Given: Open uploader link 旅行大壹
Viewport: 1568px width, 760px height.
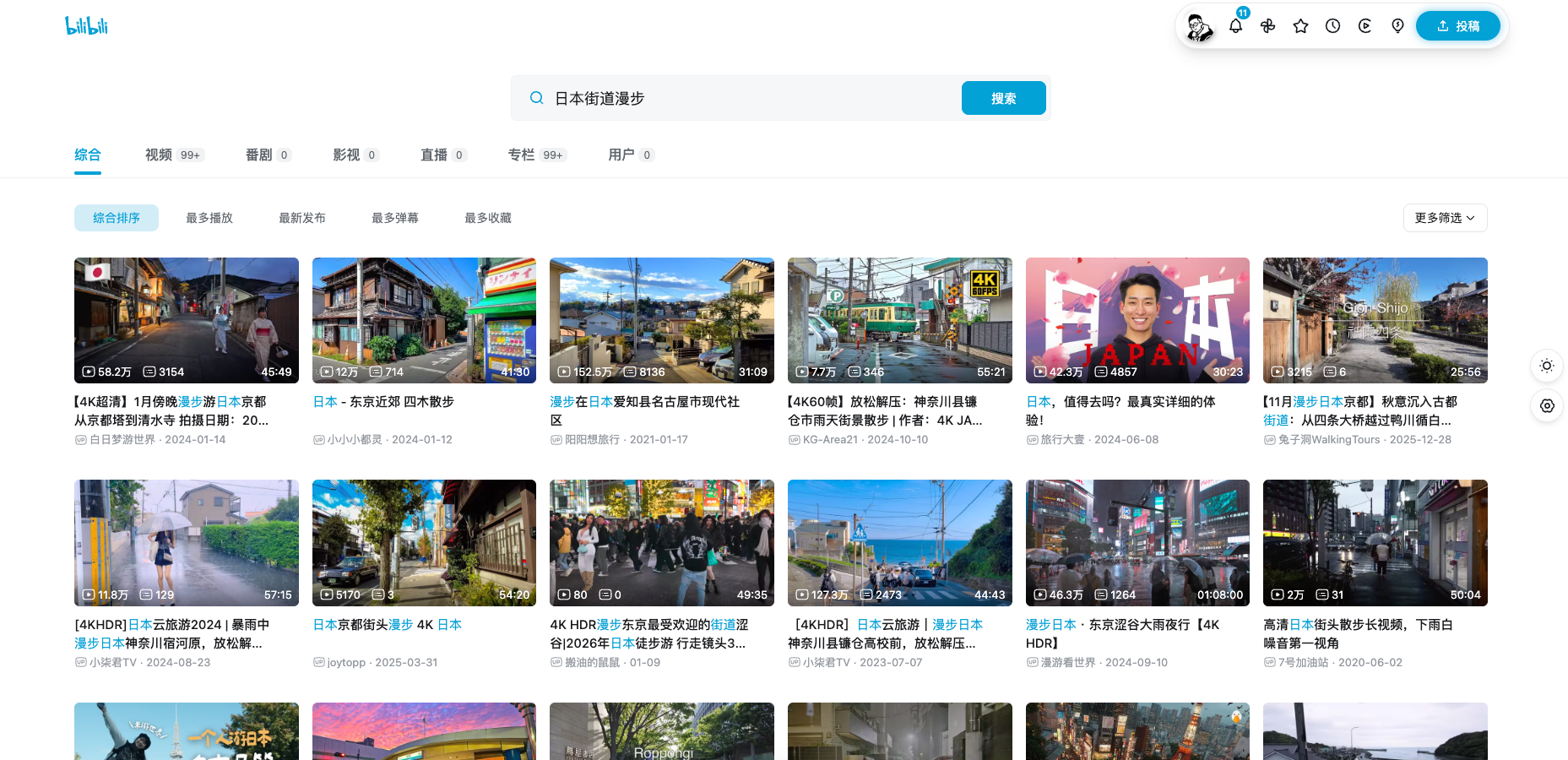Looking at the screenshot, I should pyautogui.click(x=1062, y=440).
